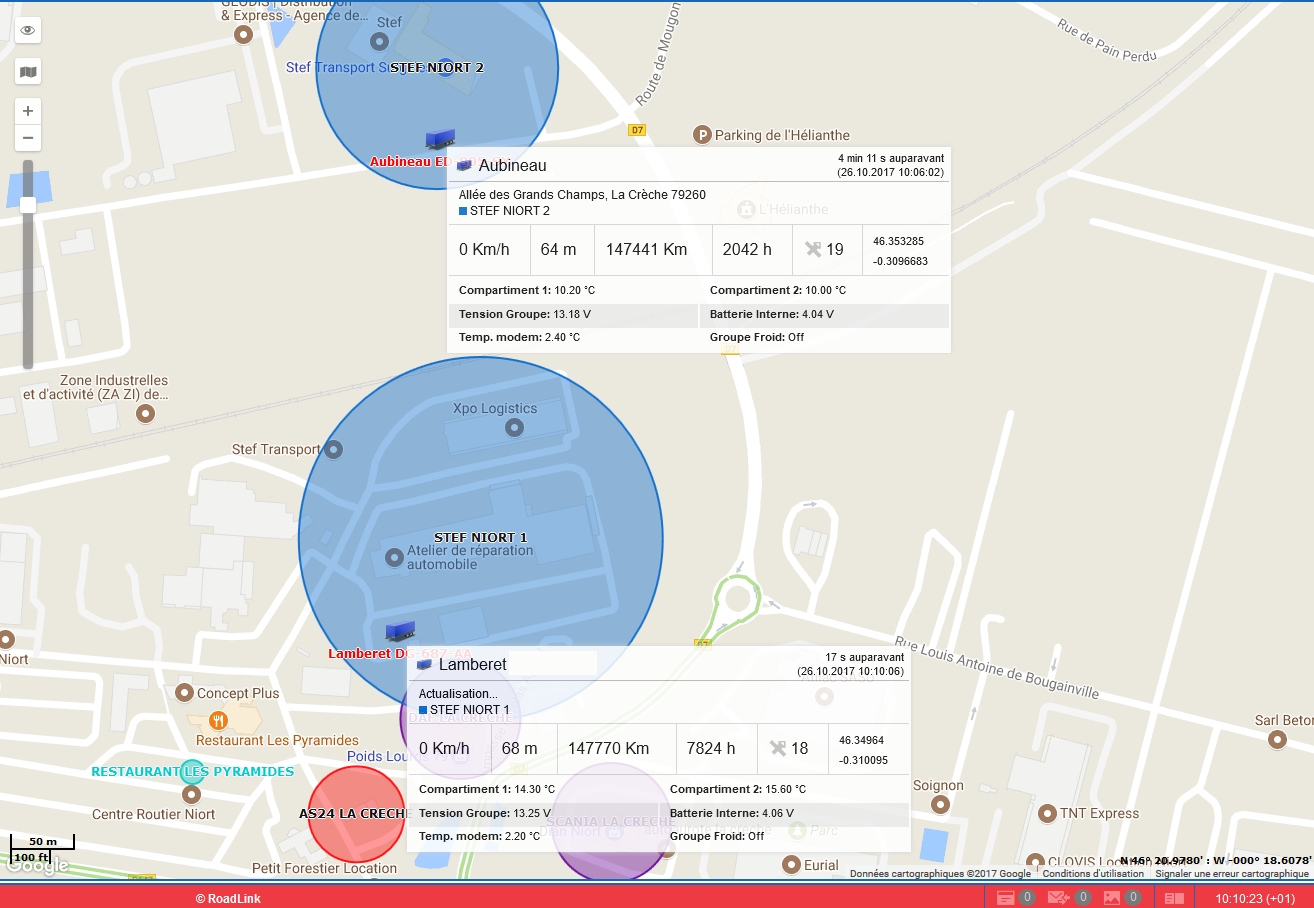Click the Soignon map marker
This screenshot has width=1314, height=908.
(938, 805)
